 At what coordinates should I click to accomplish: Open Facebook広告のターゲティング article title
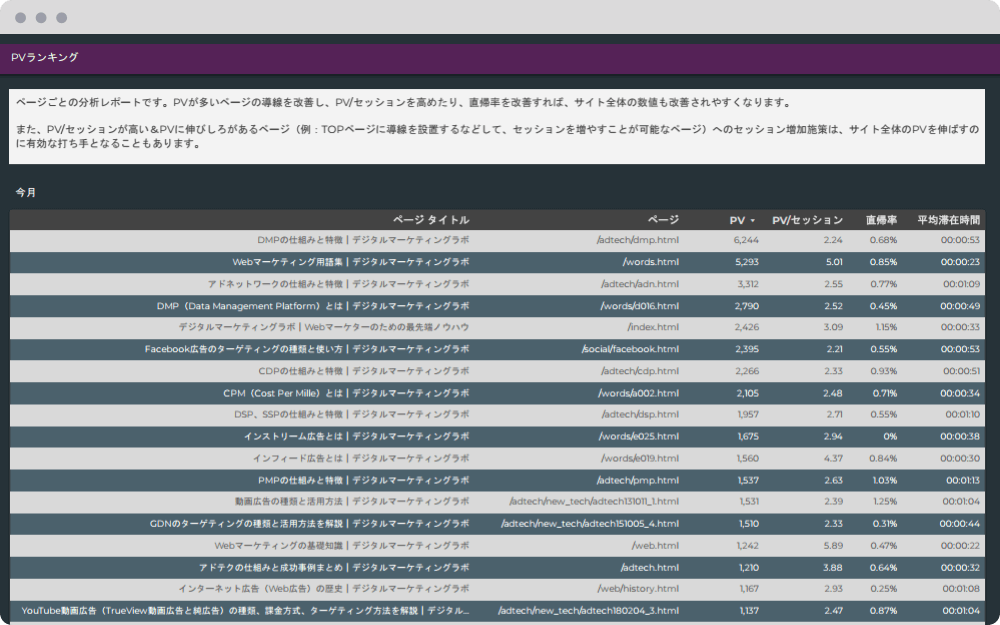[306, 349]
